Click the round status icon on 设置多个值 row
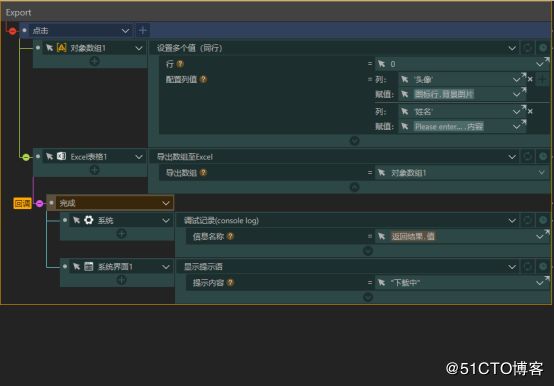This screenshot has width=554, height=386. (543, 48)
